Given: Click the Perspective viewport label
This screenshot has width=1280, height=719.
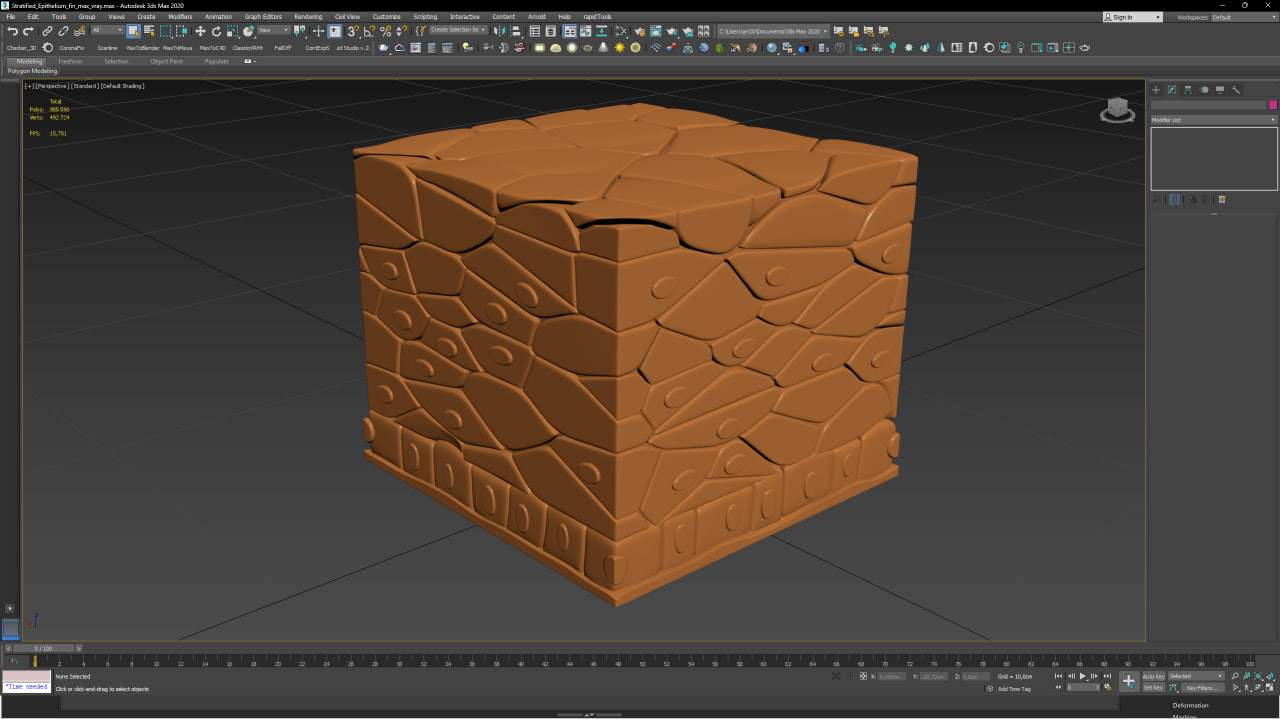Looking at the screenshot, I should (52, 86).
